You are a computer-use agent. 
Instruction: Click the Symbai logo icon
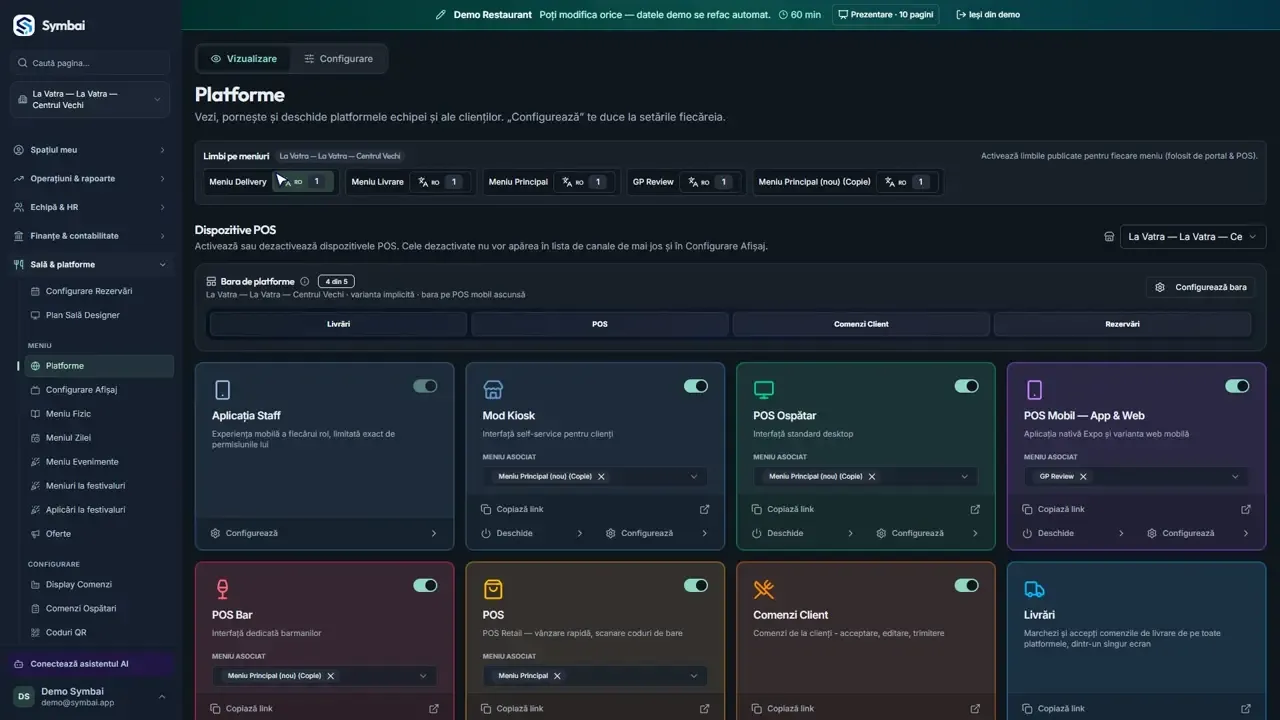tap(23, 26)
